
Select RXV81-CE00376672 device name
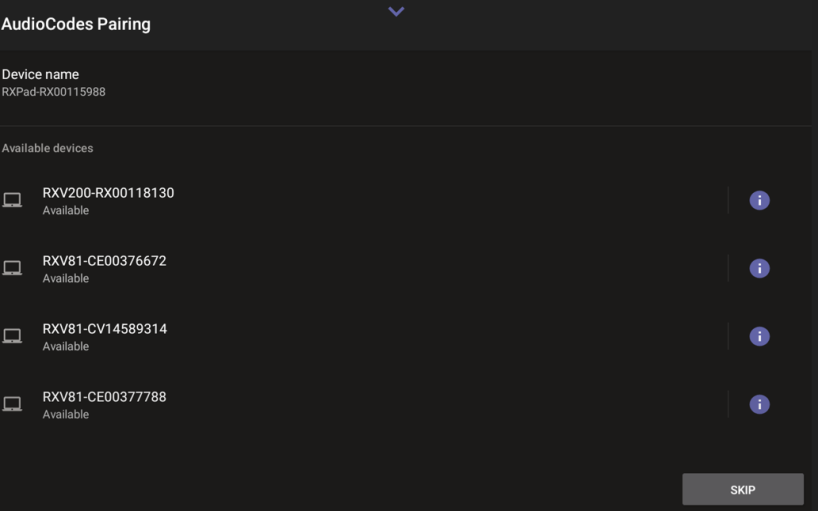[104, 261]
